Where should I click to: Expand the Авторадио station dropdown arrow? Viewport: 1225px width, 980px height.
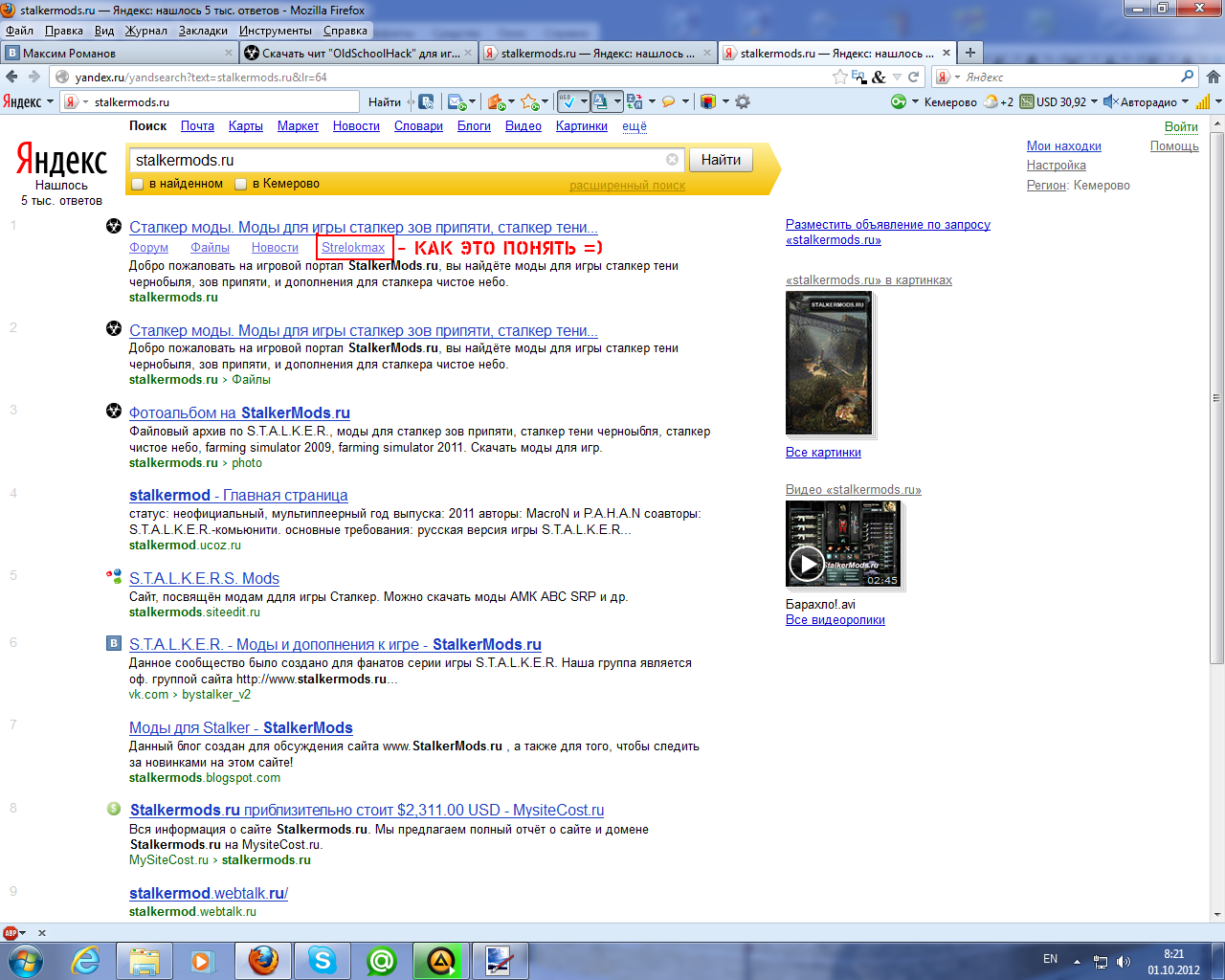tap(1186, 101)
